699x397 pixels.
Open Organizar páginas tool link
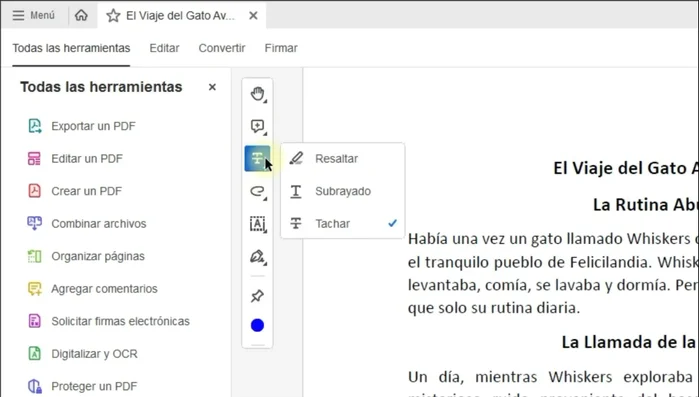click(98, 256)
